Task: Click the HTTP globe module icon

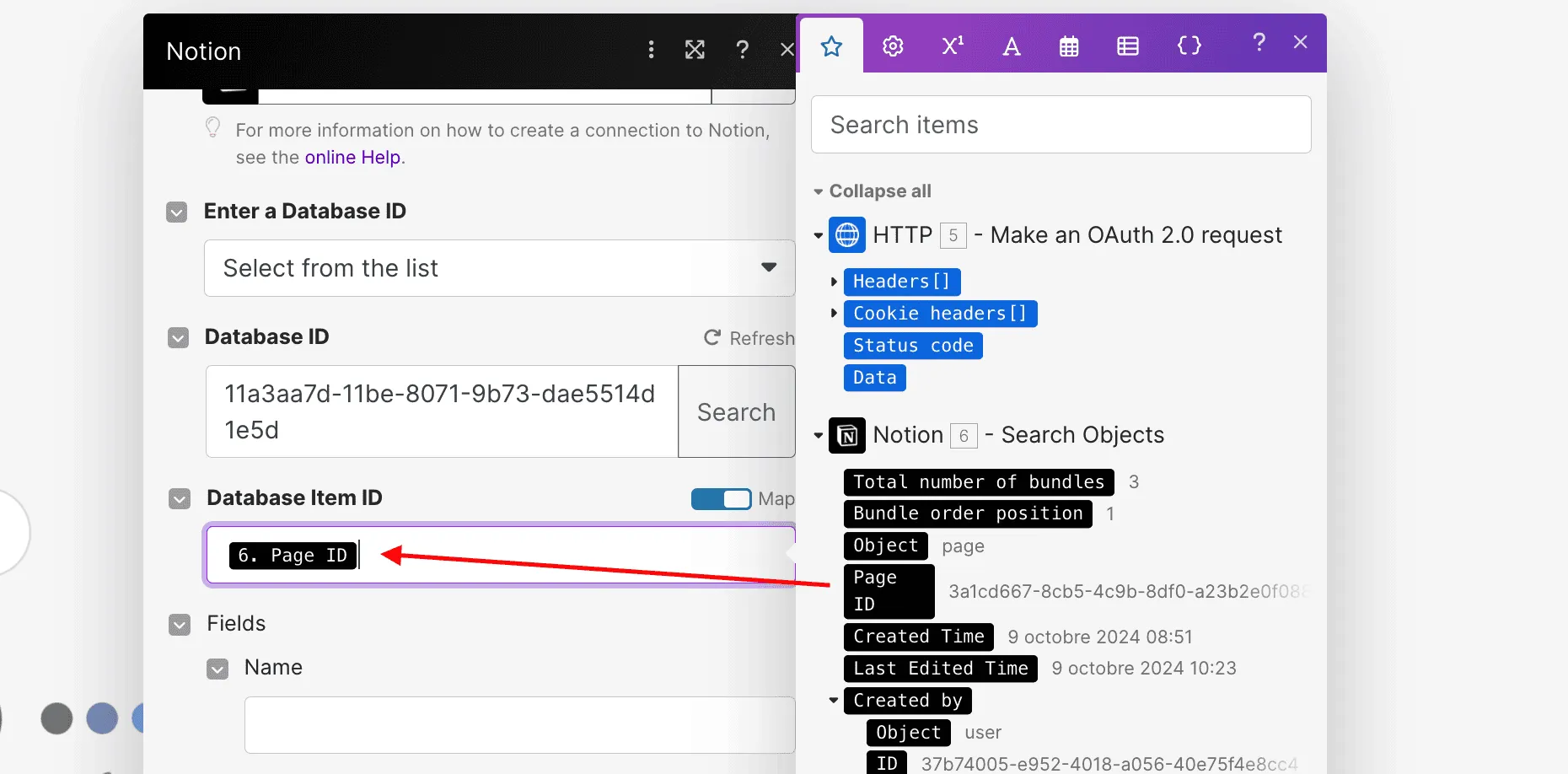Action: point(847,234)
